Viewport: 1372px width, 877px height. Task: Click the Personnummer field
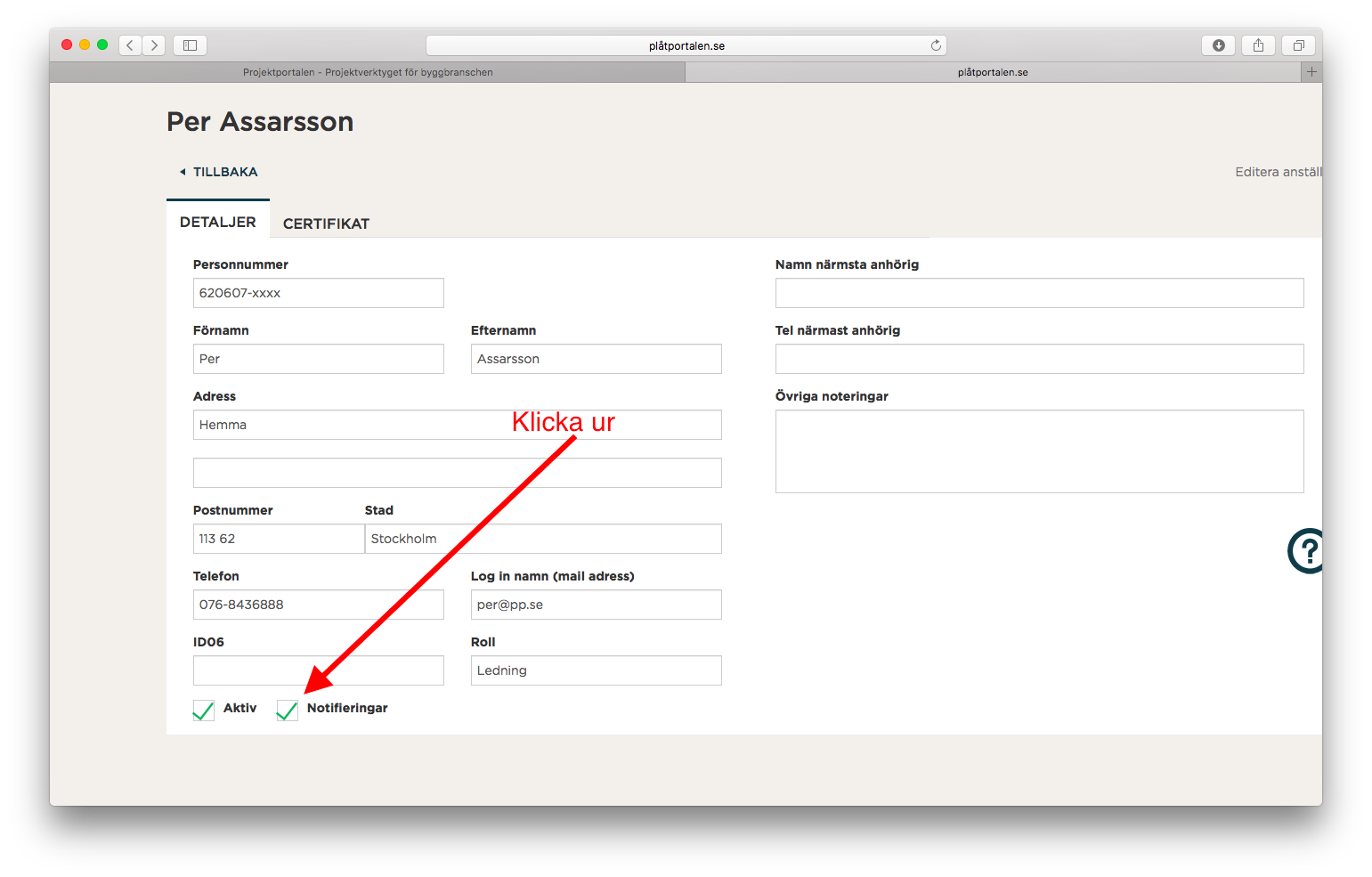point(319,293)
